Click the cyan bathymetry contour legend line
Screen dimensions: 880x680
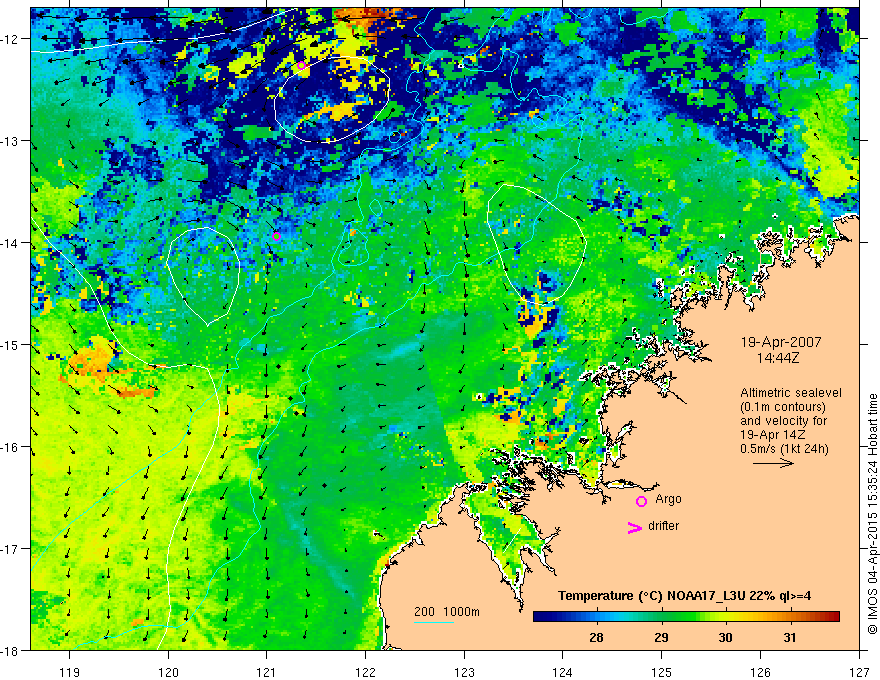[x=434, y=622]
